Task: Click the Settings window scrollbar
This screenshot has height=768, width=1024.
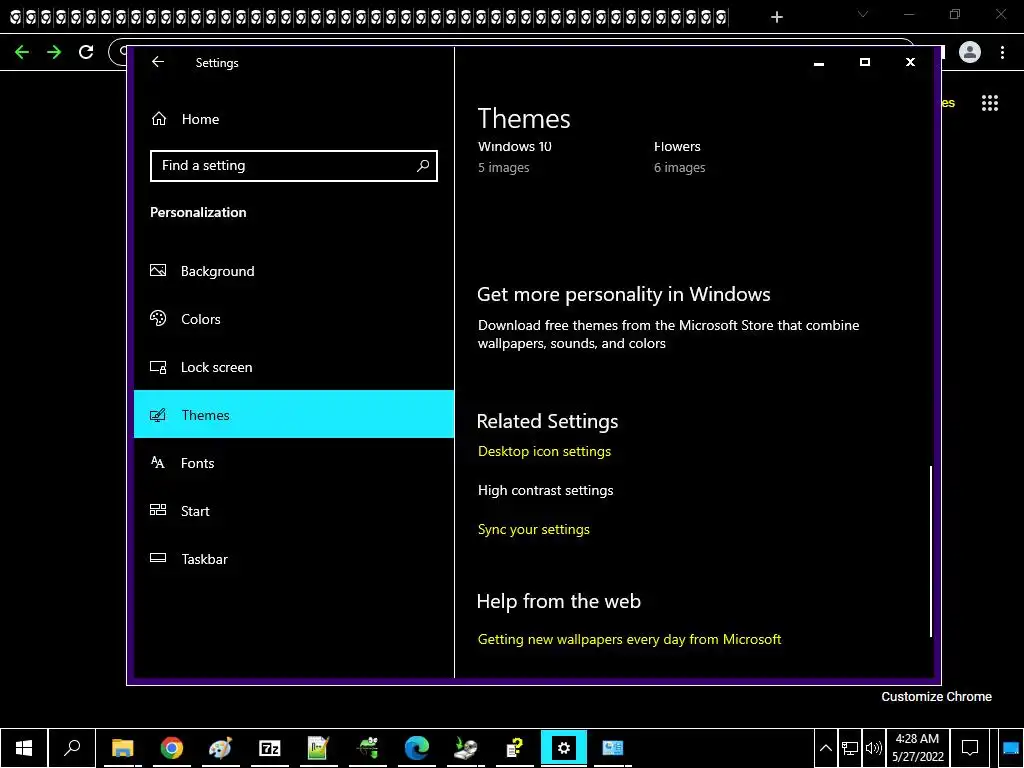Action: [x=931, y=551]
